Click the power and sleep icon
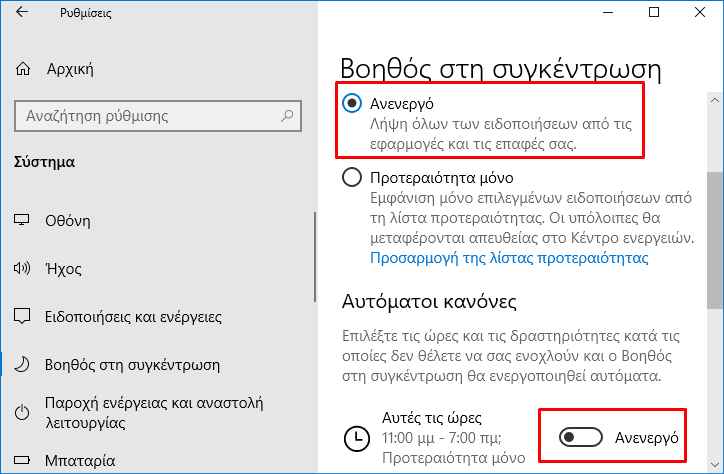The image size is (724, 474). pyautogui.click(x=24, y=413)
